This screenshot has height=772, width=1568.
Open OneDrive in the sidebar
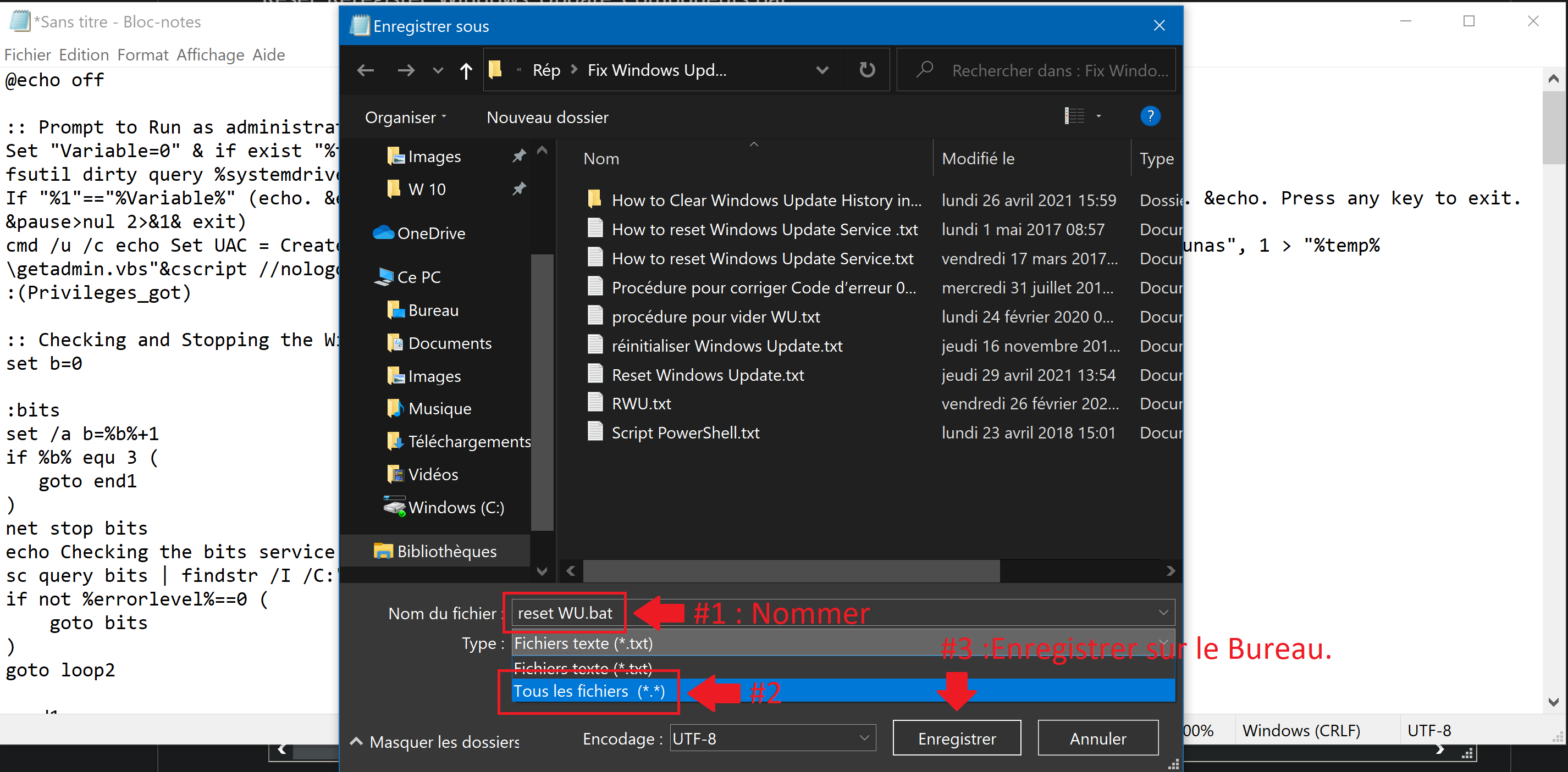coord(418,233)
